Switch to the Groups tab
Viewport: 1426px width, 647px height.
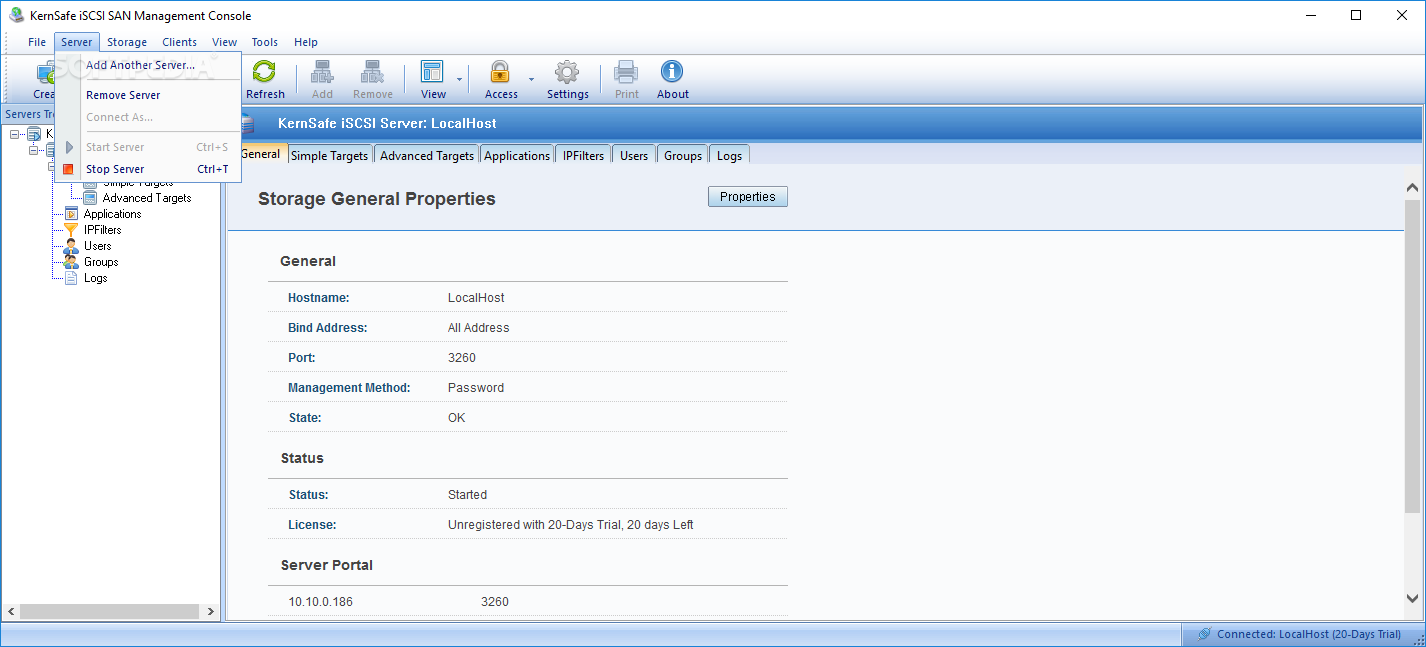click(x=683, y=155)
